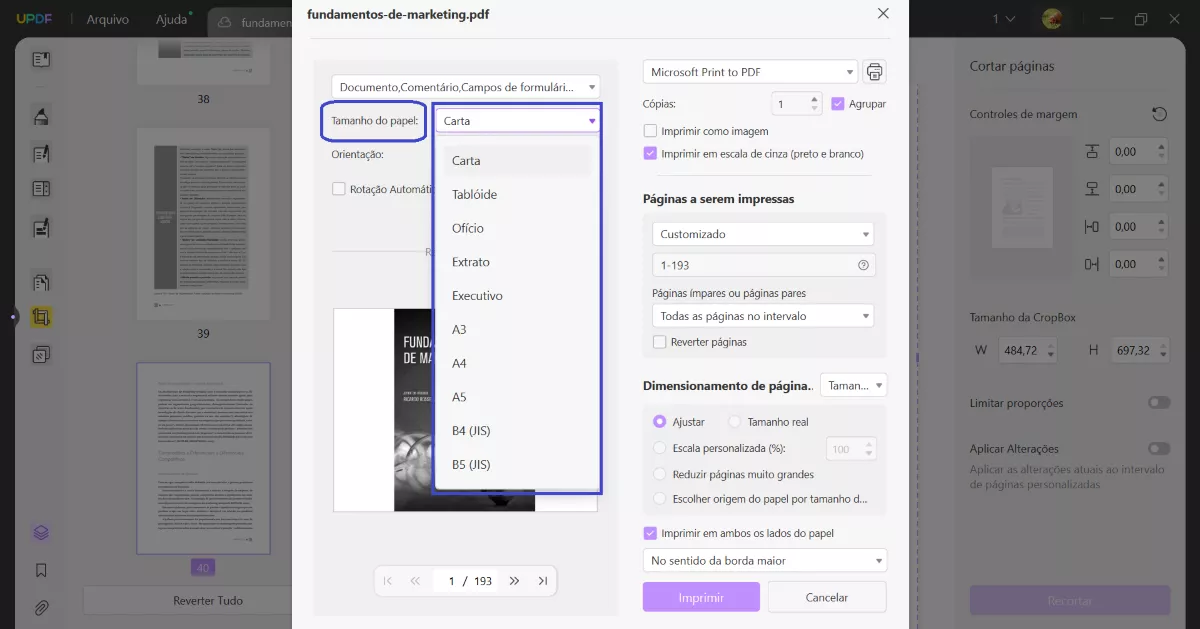Image resolution: width=1200 pixels, height=629 pixels.
Task: Click the printer settings icon beside printer dropdown
Action: (874, 71)
